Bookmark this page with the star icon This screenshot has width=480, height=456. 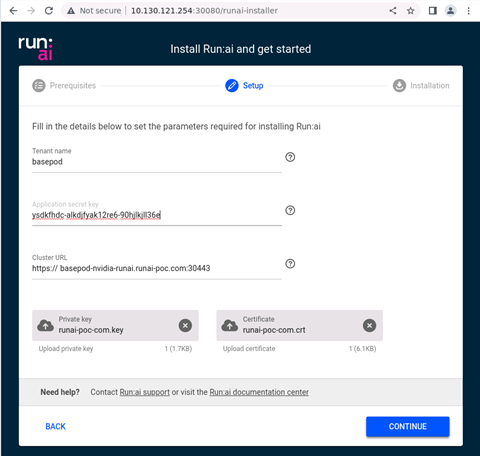pyautogui.click(x=411, y=11)
